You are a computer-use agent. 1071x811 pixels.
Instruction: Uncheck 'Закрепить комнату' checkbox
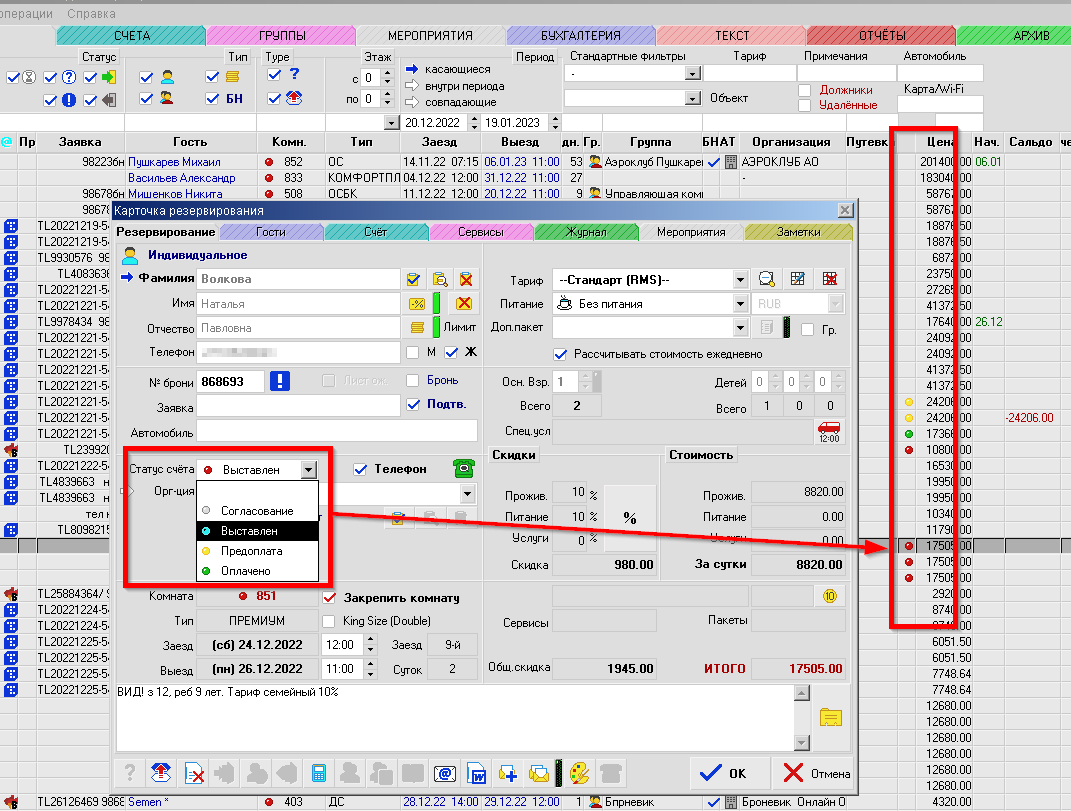click(x=329, y=598)
